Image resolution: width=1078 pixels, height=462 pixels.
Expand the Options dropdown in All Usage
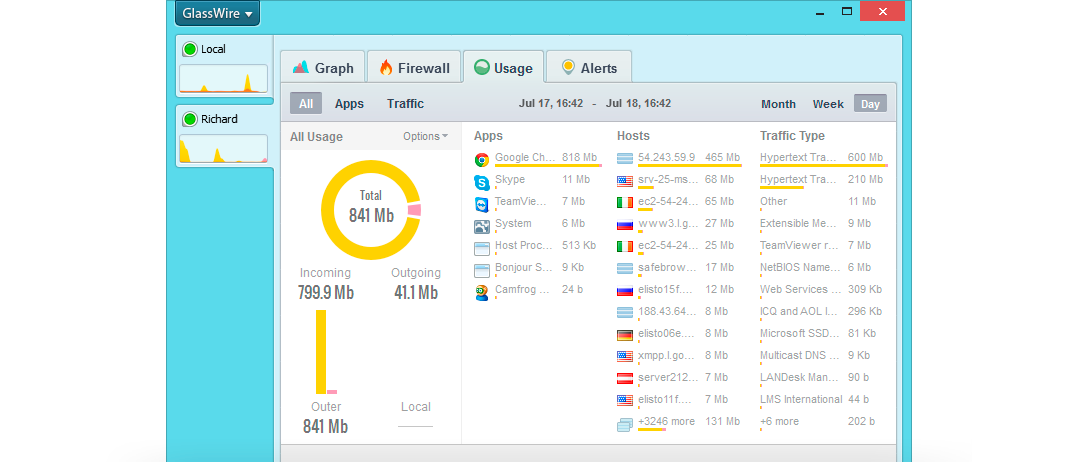tap(425, 136)
